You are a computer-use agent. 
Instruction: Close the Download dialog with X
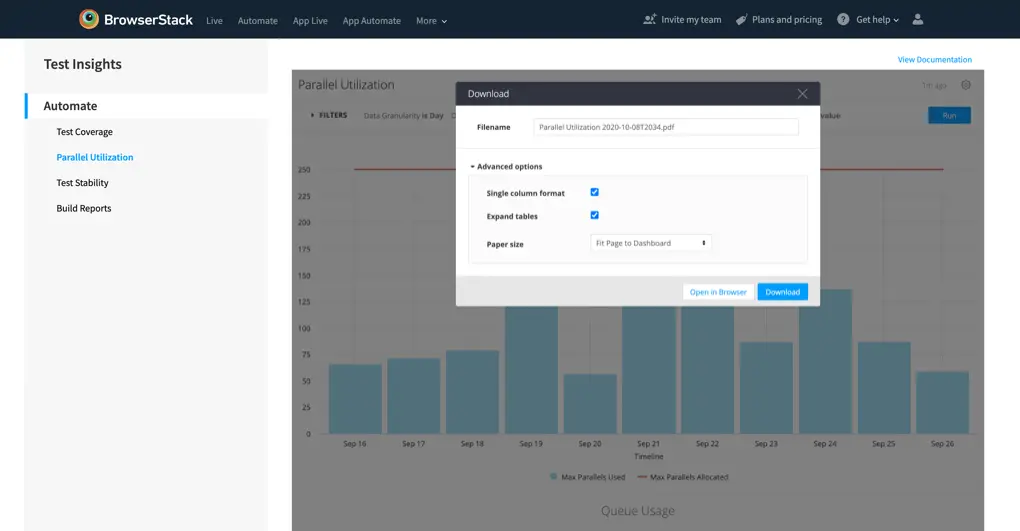[x=802, y=94]
